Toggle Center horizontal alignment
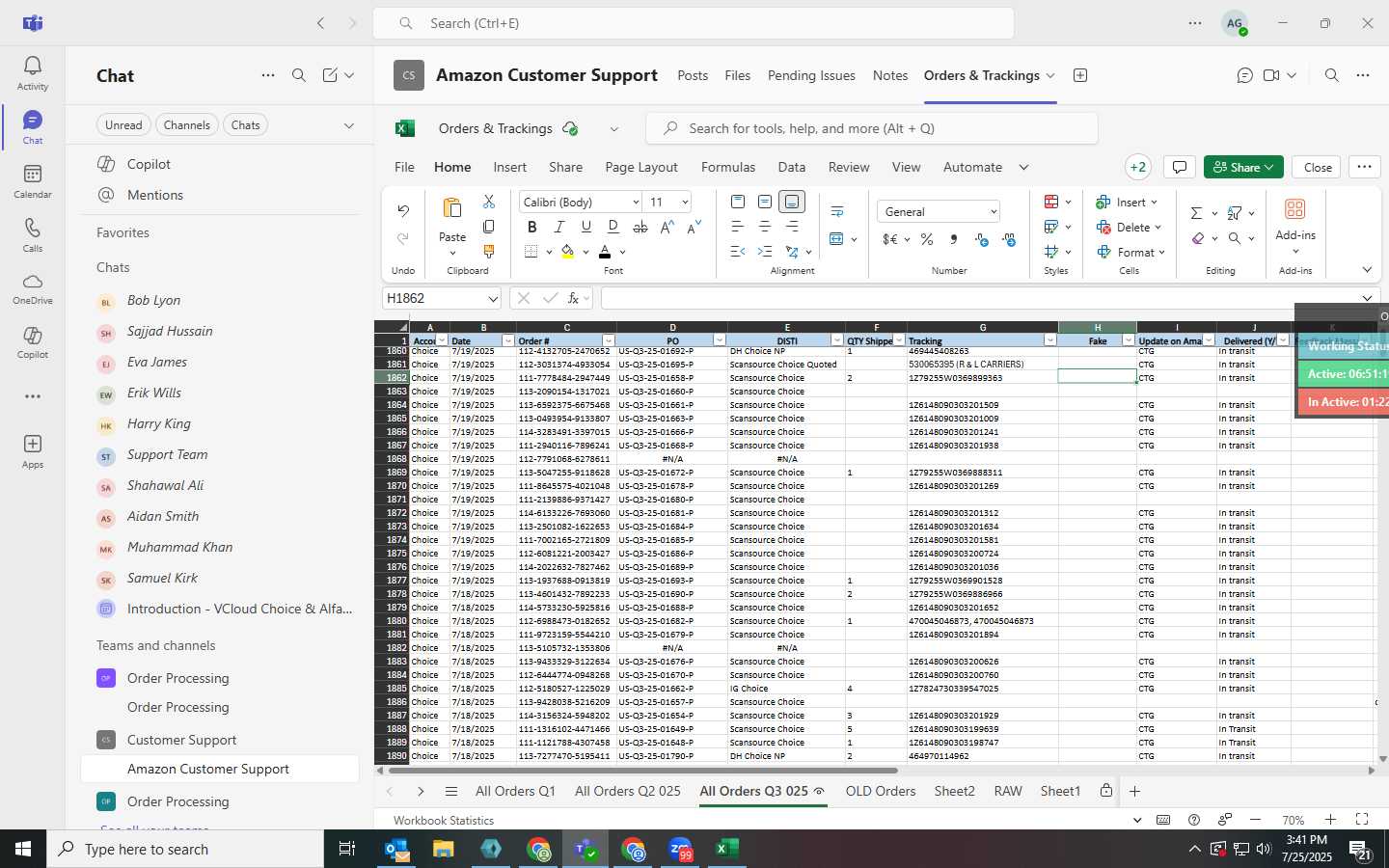Image resolution: width=1389 pixels, height=868 pixels. (765, 227)
